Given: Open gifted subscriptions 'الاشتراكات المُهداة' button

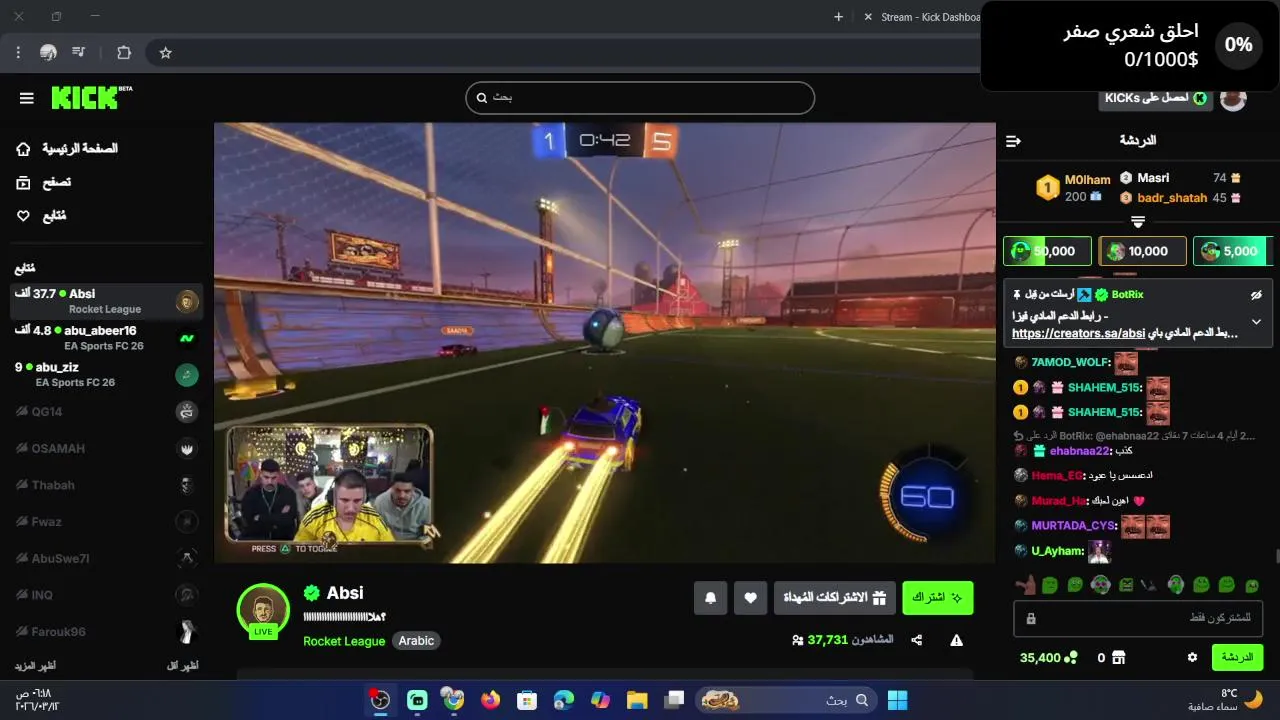Looking at the screenshot, I should click(x=835, y=598).
